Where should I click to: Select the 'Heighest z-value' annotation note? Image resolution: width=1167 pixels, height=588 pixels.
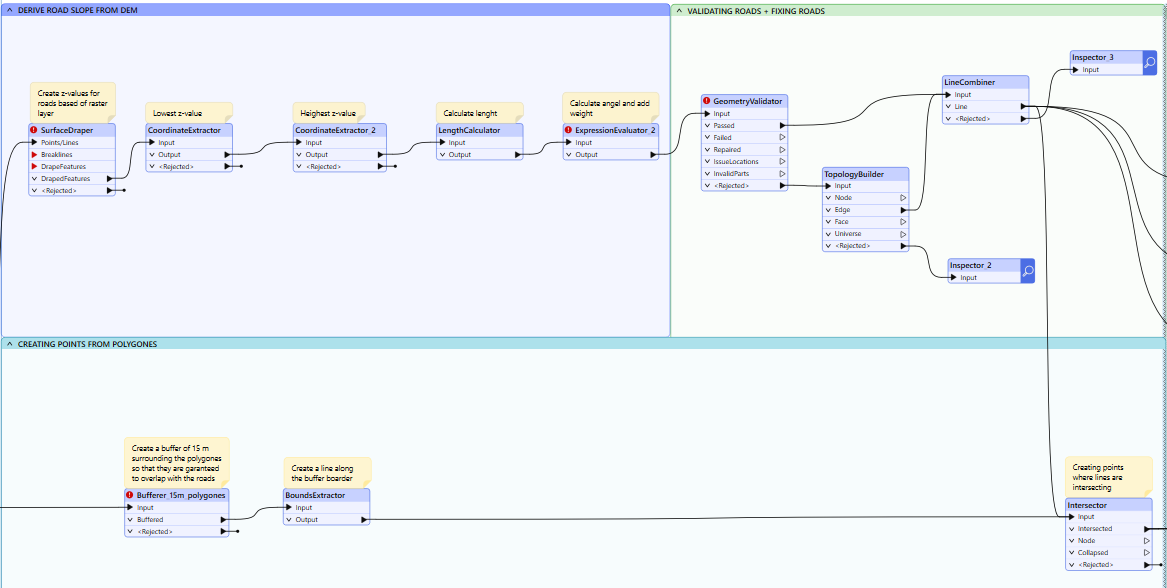[x=329, y=112]
